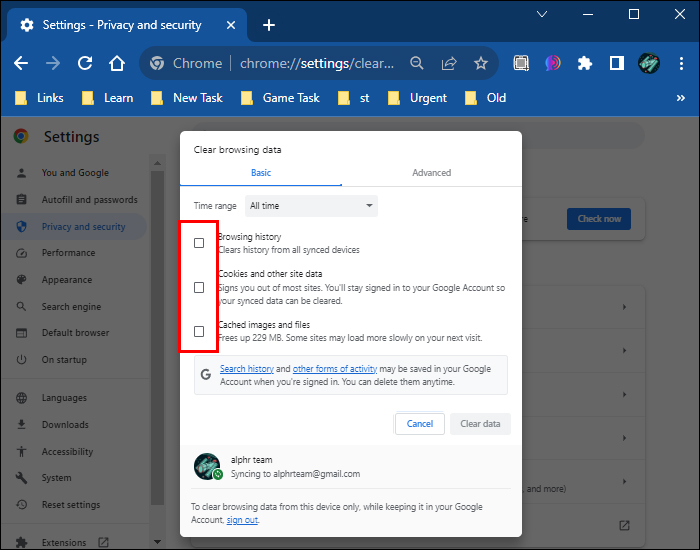Open the profile avatar in the toolbar
Image resolution: width=700 pixels, height=550 pixels.
[x=649, y=63]
